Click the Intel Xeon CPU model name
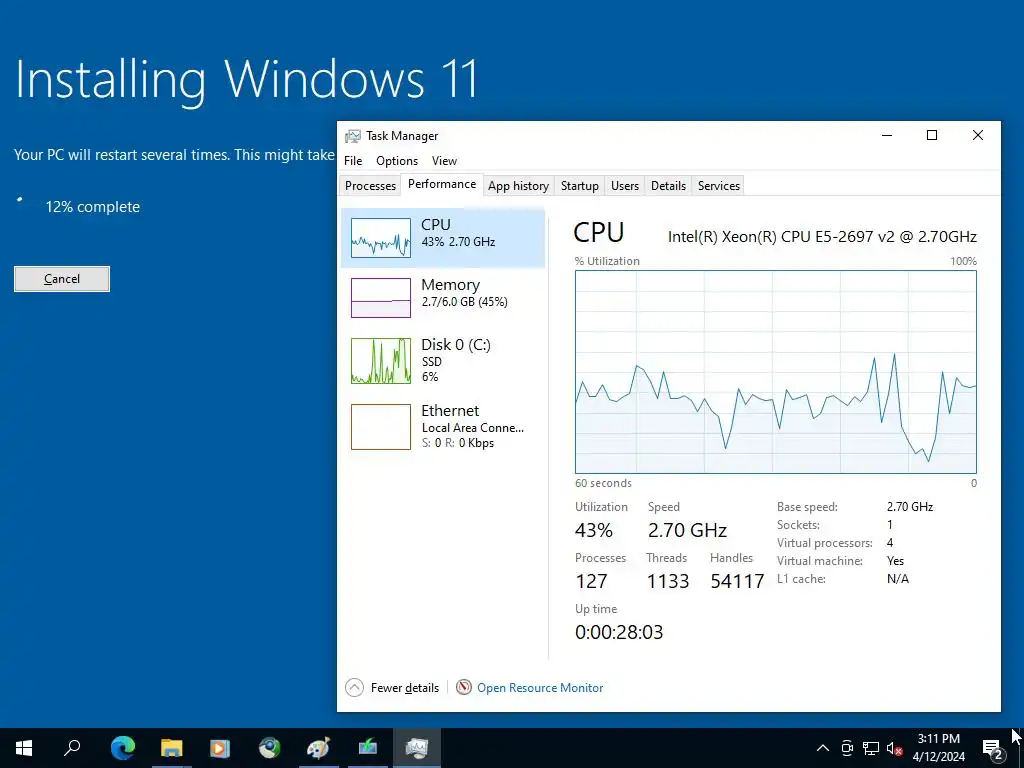This screenshot has height=768, width=1024. coord(822,236)
